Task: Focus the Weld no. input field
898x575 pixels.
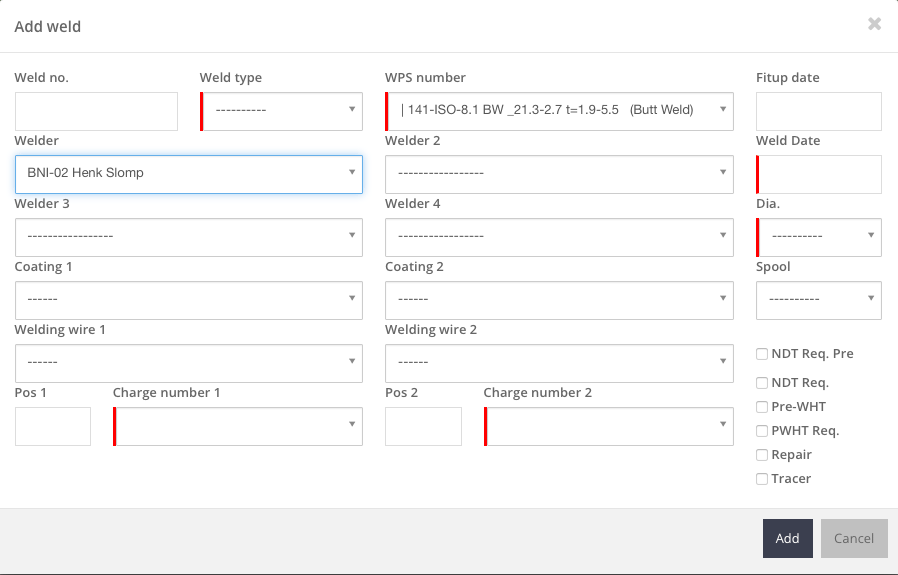Action: point(96,111)
